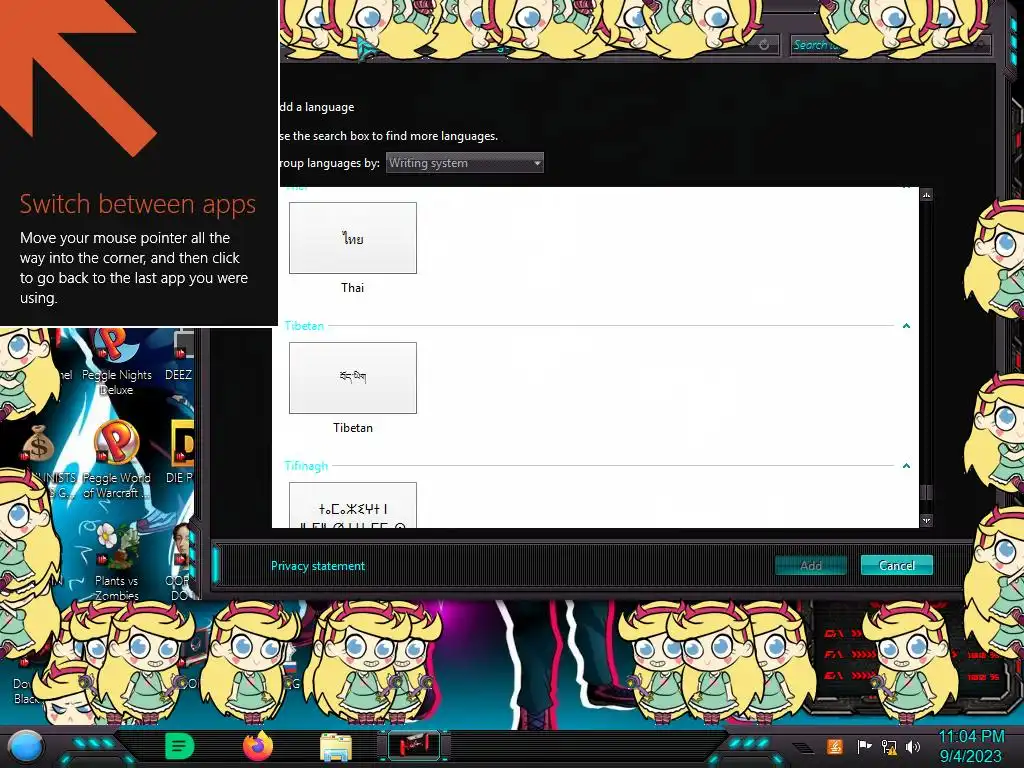Viewport: 1024px width, 768px height.
Task: Show hidden tray icons
Action: (803, 748)
